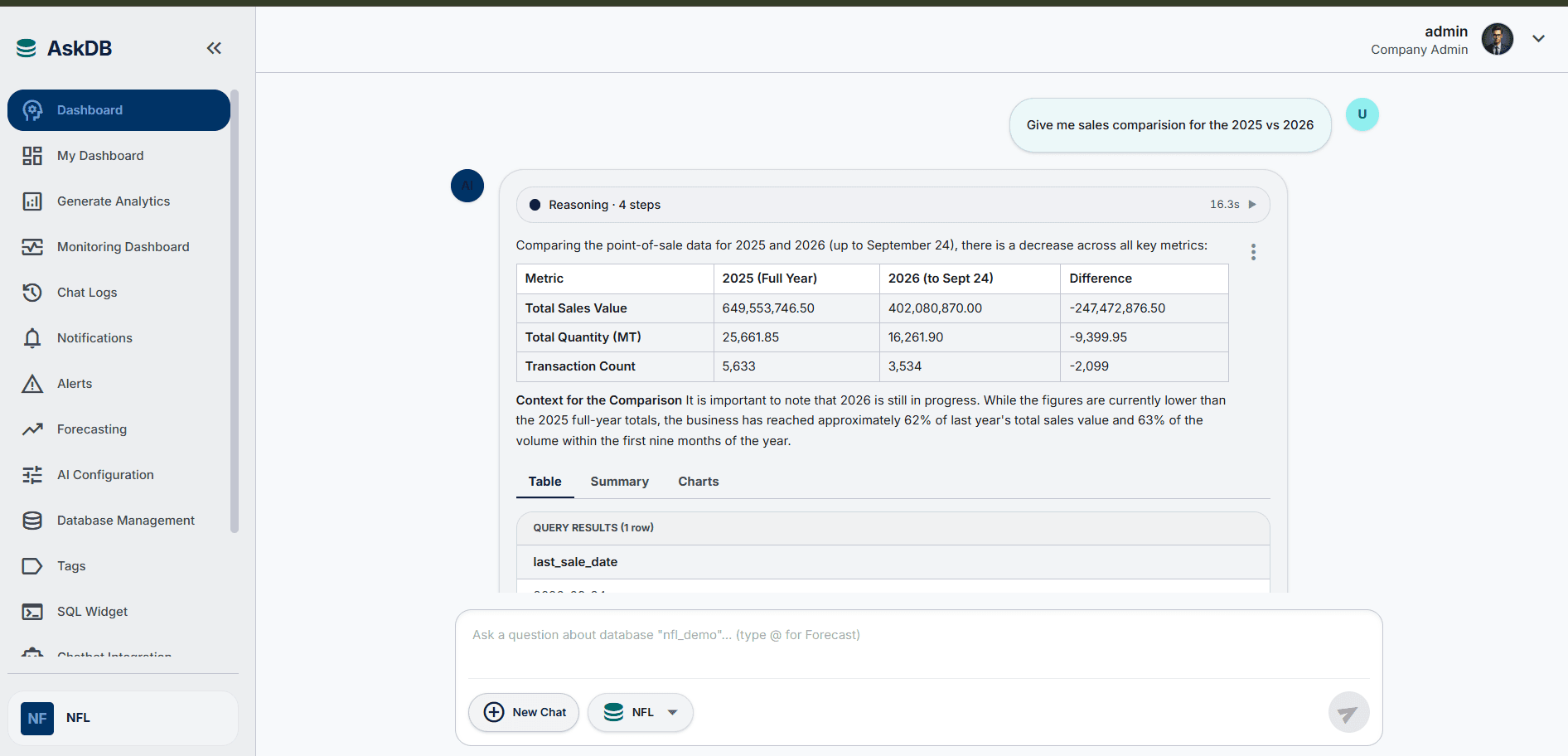Click the 2025 (Full Year) column header
This screenshot has height=756, width=1568.
[x=796, y=279]
